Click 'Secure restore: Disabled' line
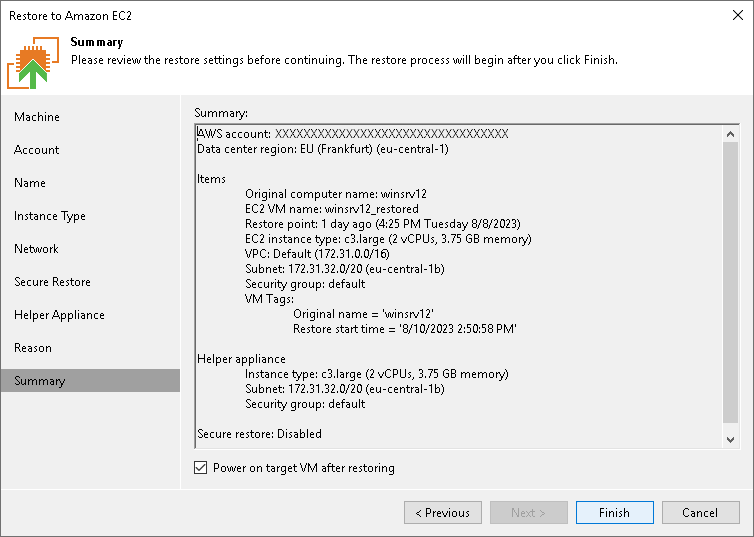The width and height of the screenshot is (754, 537). click(x=260, y=434)
